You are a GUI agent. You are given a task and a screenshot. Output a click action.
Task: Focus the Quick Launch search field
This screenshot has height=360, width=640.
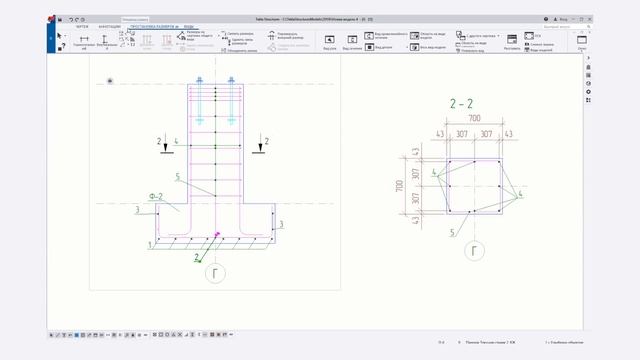pos(566,27)
